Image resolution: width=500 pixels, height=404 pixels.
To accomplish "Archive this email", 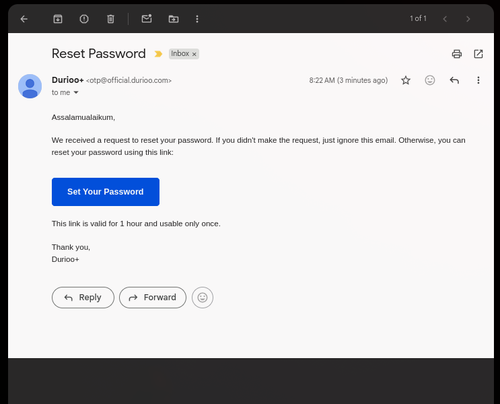I will tap(58, 19).
